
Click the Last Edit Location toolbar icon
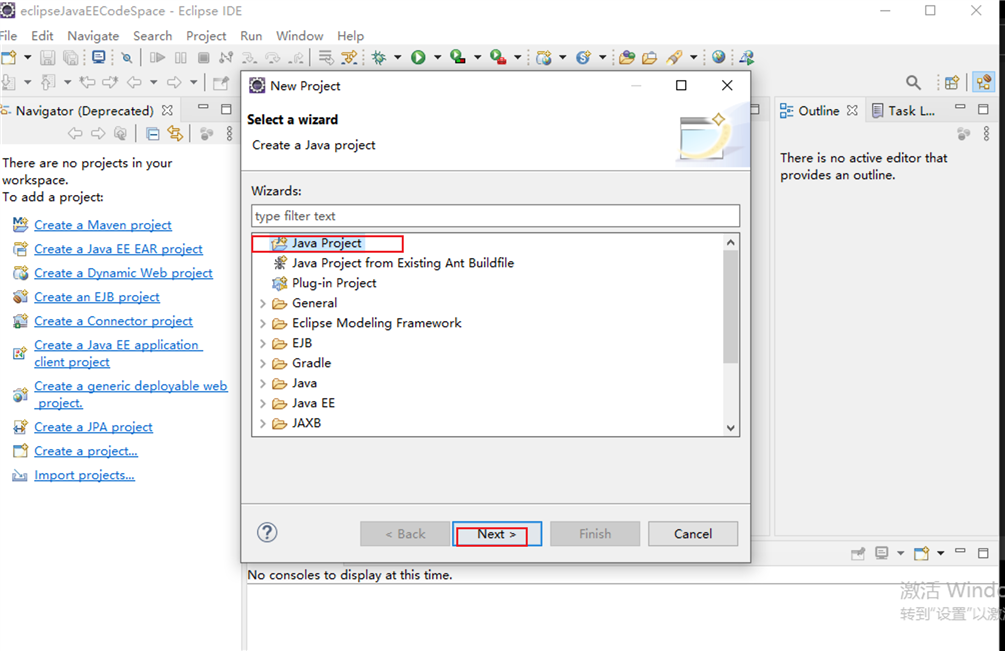click(87, 82)
